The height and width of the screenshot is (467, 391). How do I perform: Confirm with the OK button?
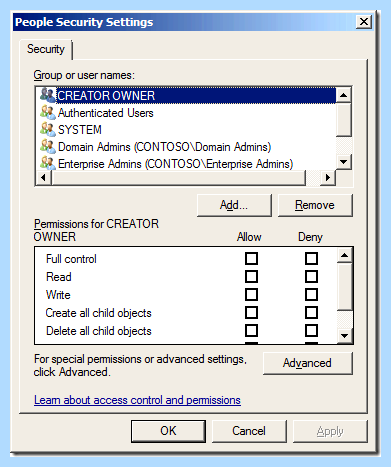click(168, 431)
